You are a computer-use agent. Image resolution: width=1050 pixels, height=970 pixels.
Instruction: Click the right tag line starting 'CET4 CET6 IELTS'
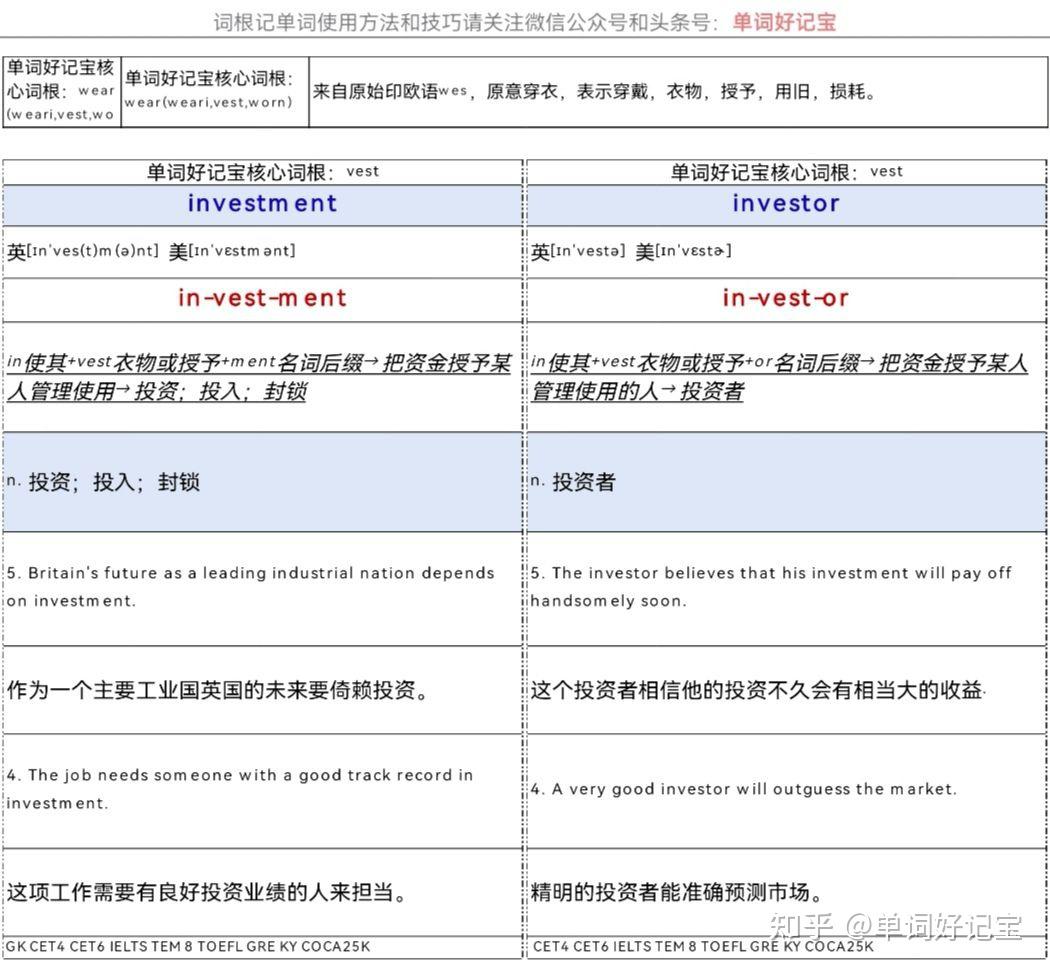click(703, 947)
